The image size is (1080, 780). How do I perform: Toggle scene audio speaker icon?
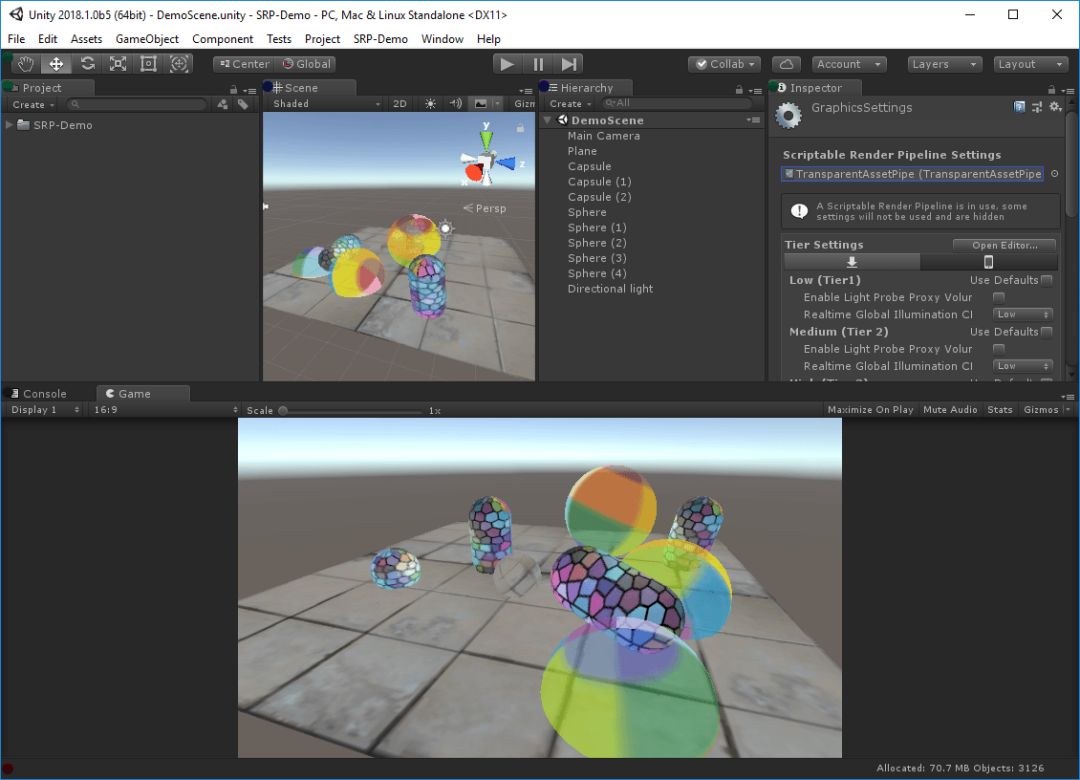tap(455, 103)
